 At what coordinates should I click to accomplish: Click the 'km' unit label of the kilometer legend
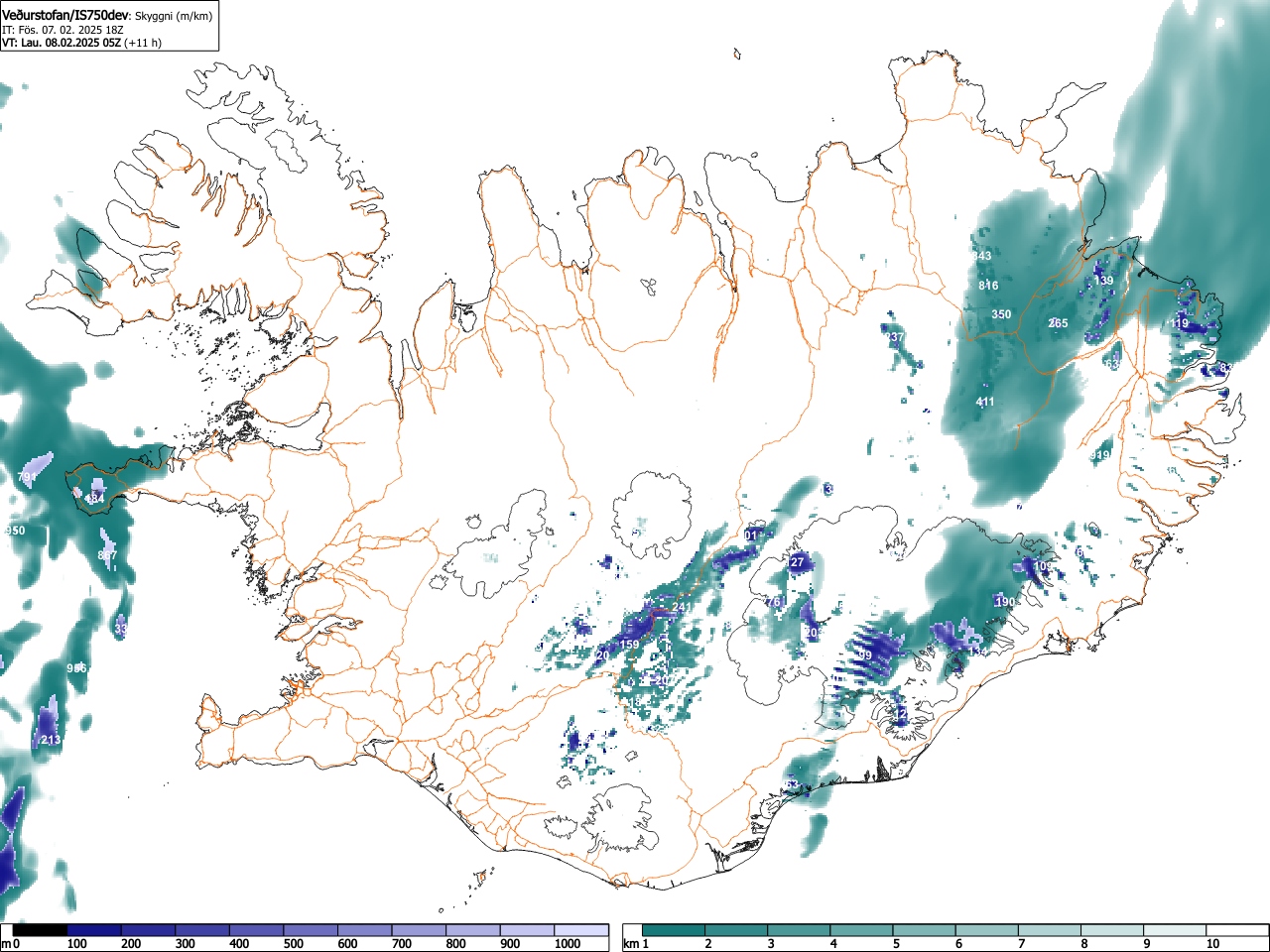(x=631, y=944)
